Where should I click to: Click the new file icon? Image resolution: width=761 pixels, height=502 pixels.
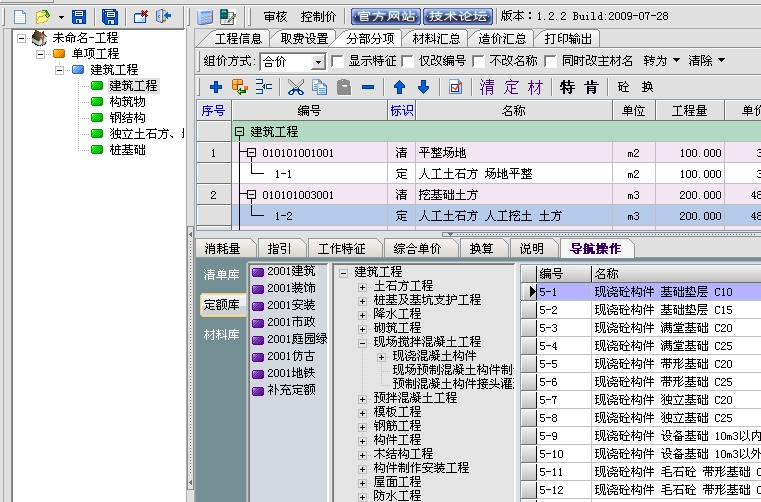pos(20,17)
